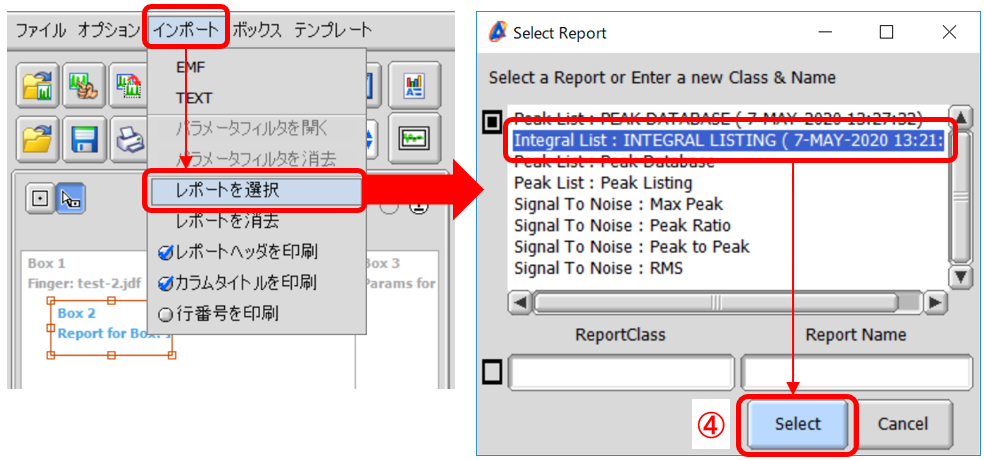Select Signal To Noise : Peak Ratio
Screen dimensions: 985x460
click(x=623, y=226)
